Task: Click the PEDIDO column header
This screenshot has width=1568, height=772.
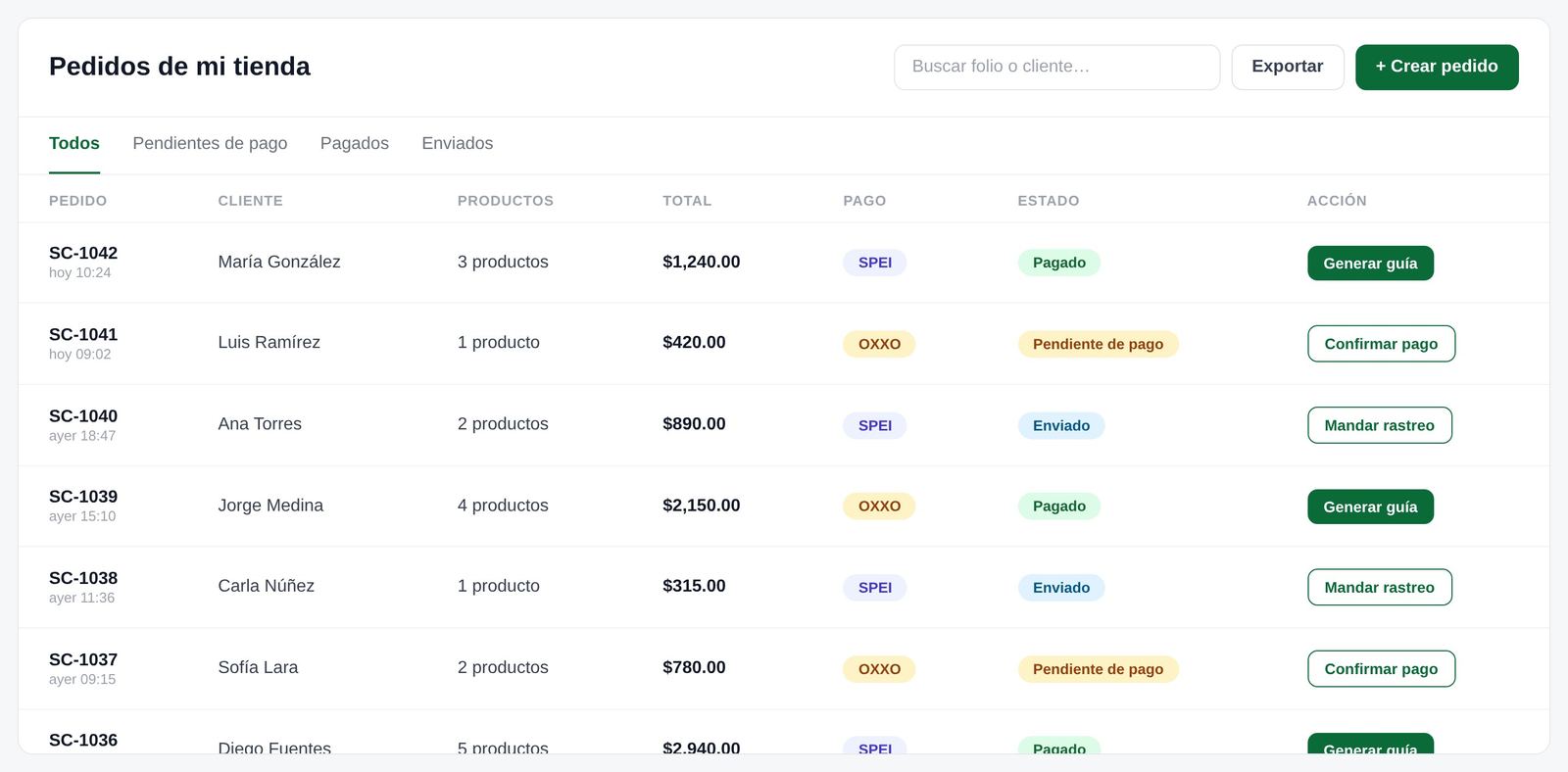Action: tap(77, 201)
